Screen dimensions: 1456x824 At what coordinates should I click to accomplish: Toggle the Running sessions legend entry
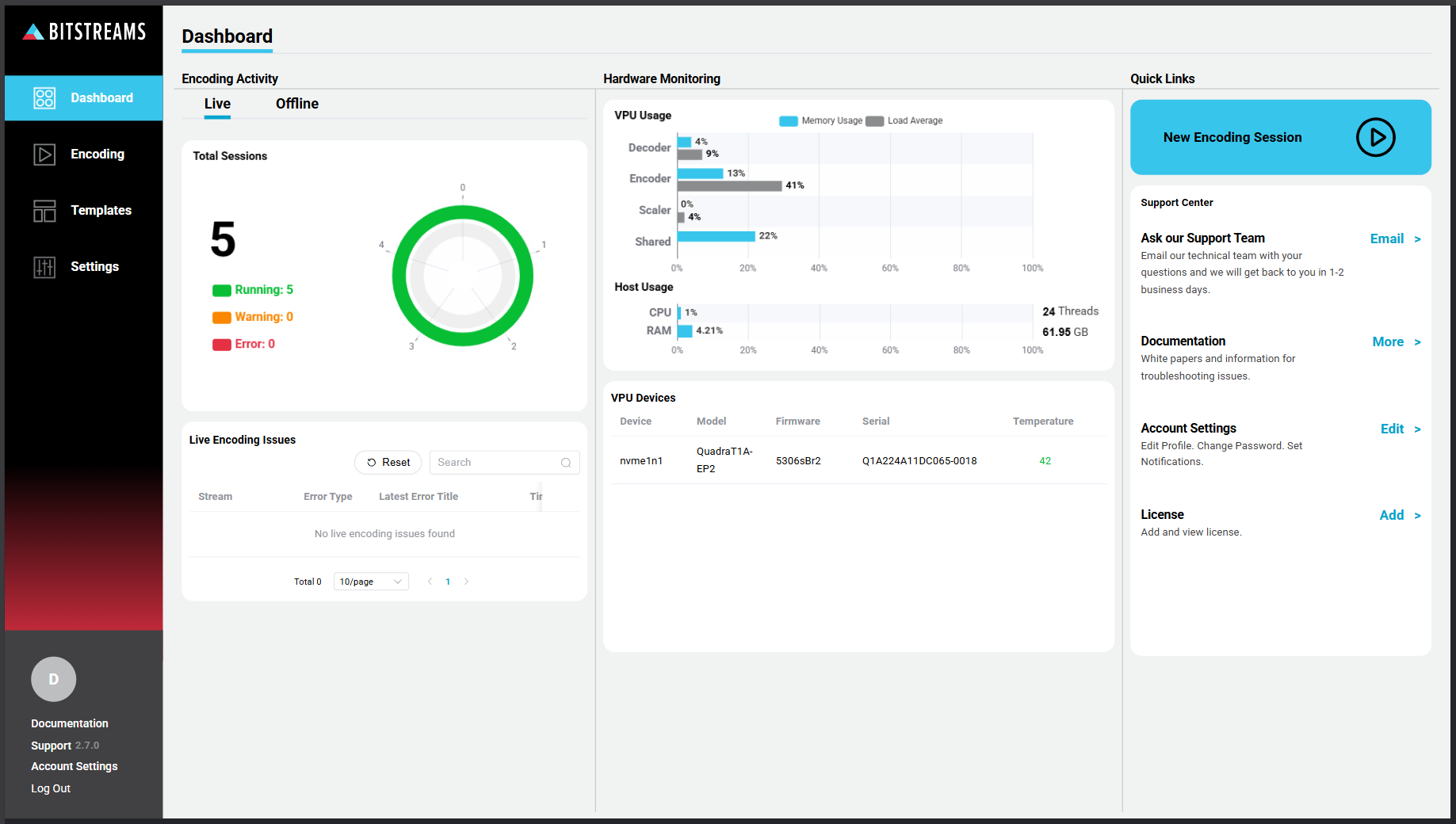(253, 290)
